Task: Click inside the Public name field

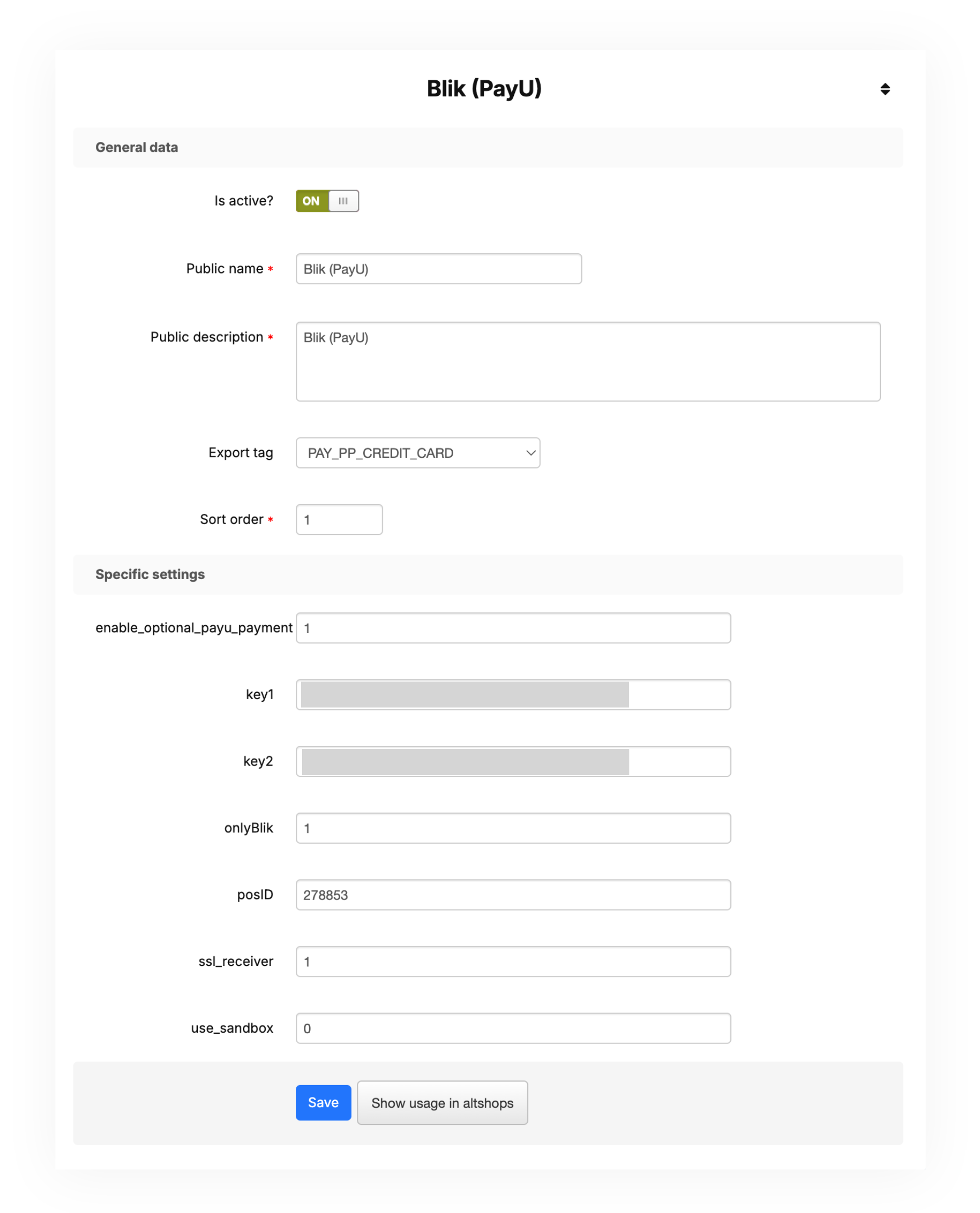Action: click(439, 269)
